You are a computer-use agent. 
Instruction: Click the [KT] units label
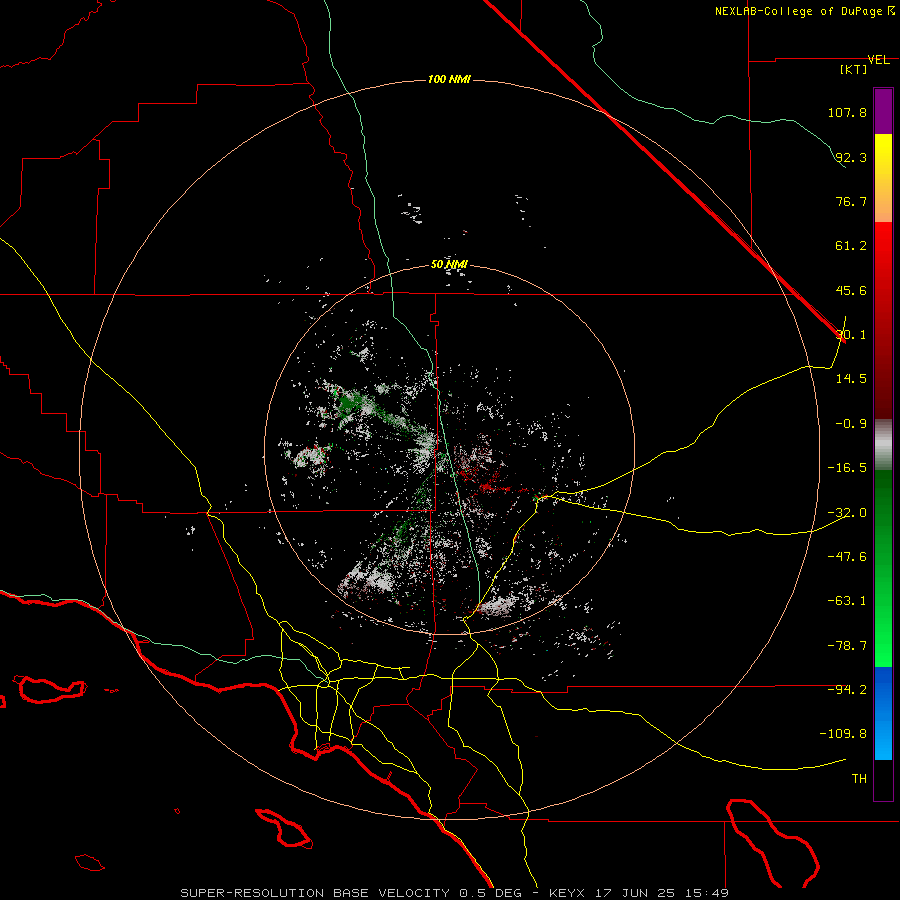(x=854, y=69)
